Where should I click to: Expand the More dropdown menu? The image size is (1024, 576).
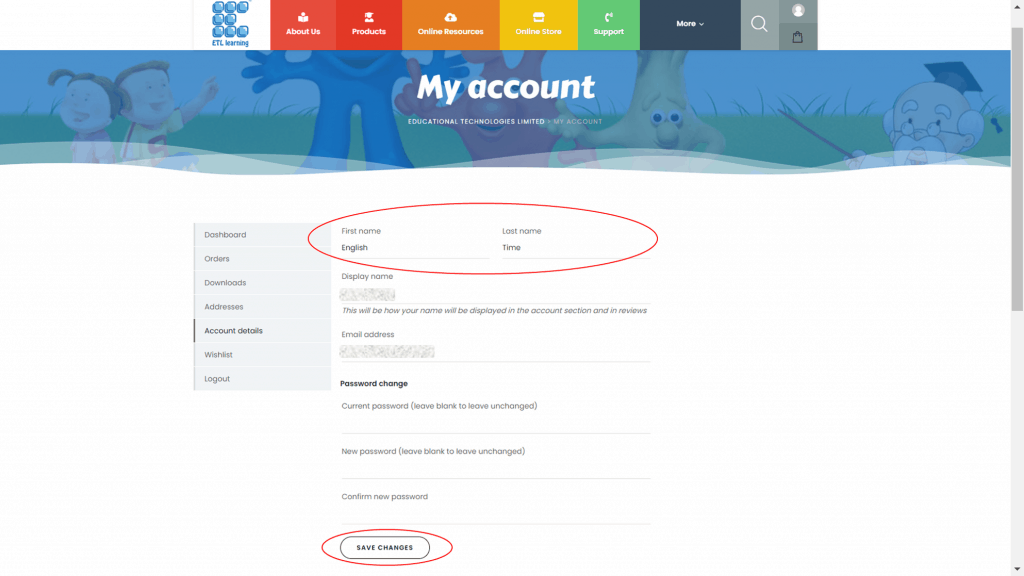coord(690,24)
